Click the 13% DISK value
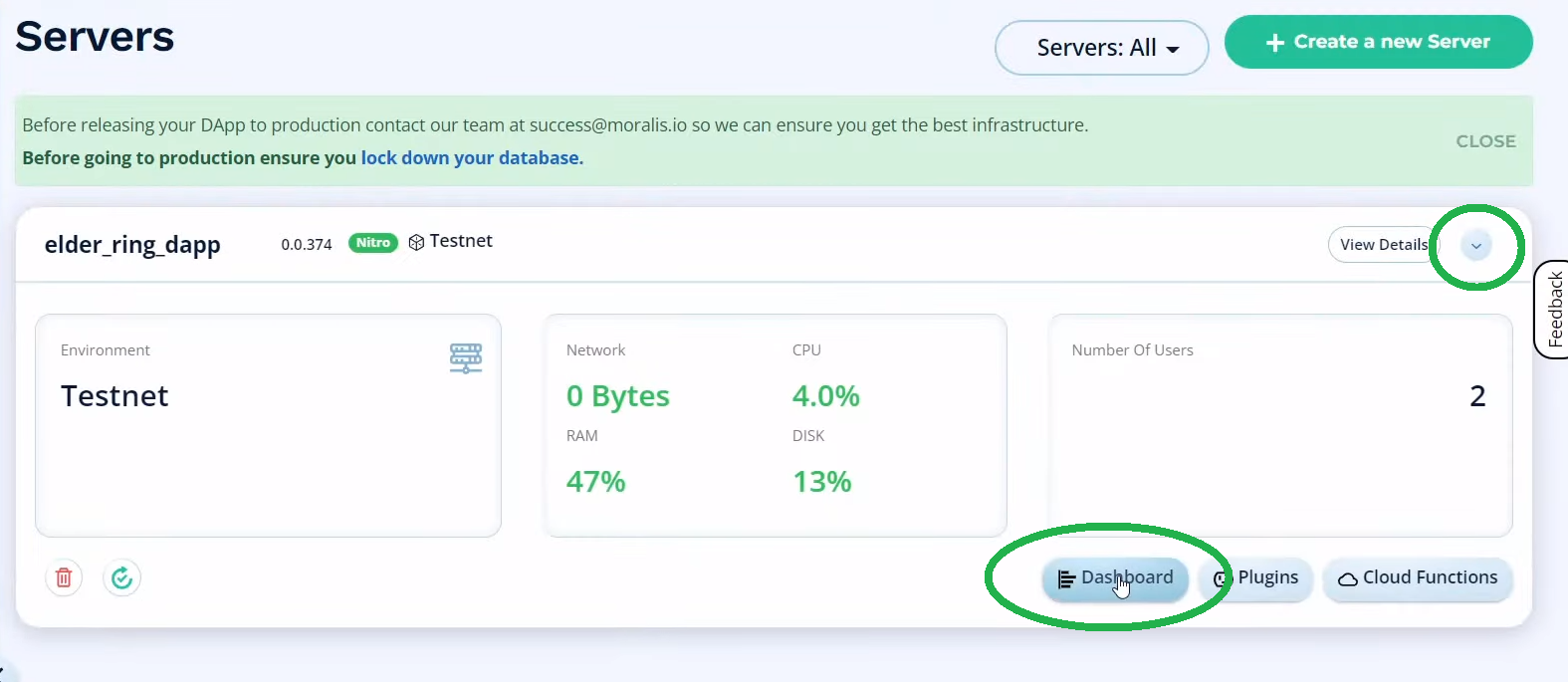The width and height of the screenshot is (1568, 682). click(822, 482)
